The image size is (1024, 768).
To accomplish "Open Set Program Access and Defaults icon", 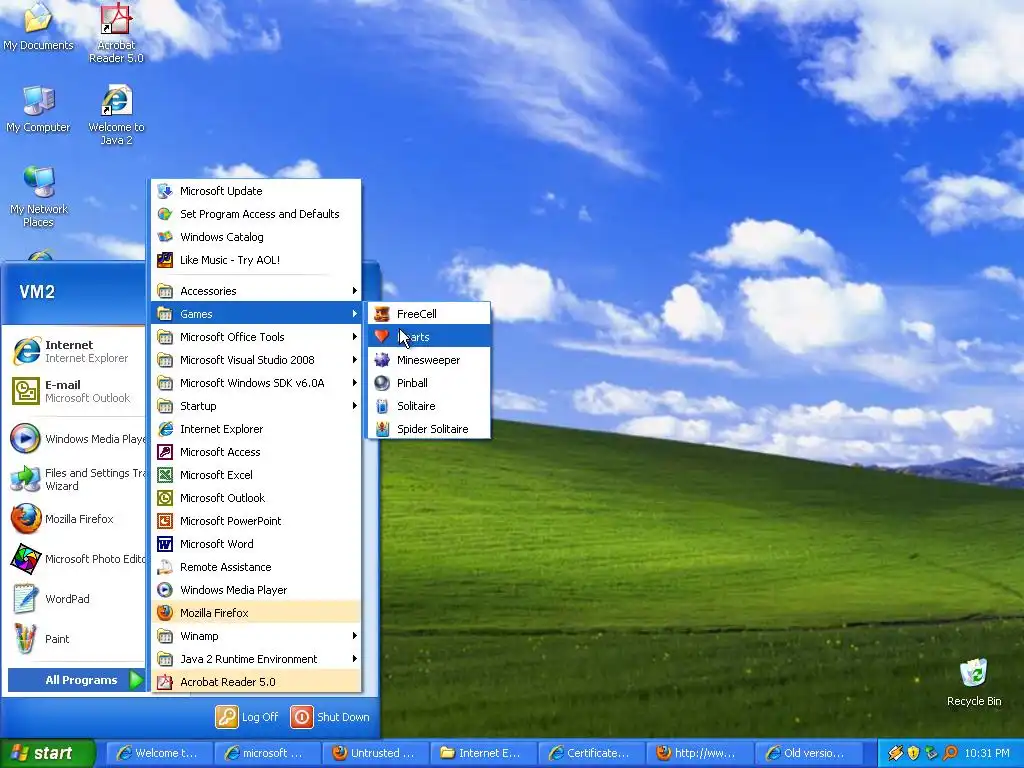I will pyautogui.click(x=165, y=214).
